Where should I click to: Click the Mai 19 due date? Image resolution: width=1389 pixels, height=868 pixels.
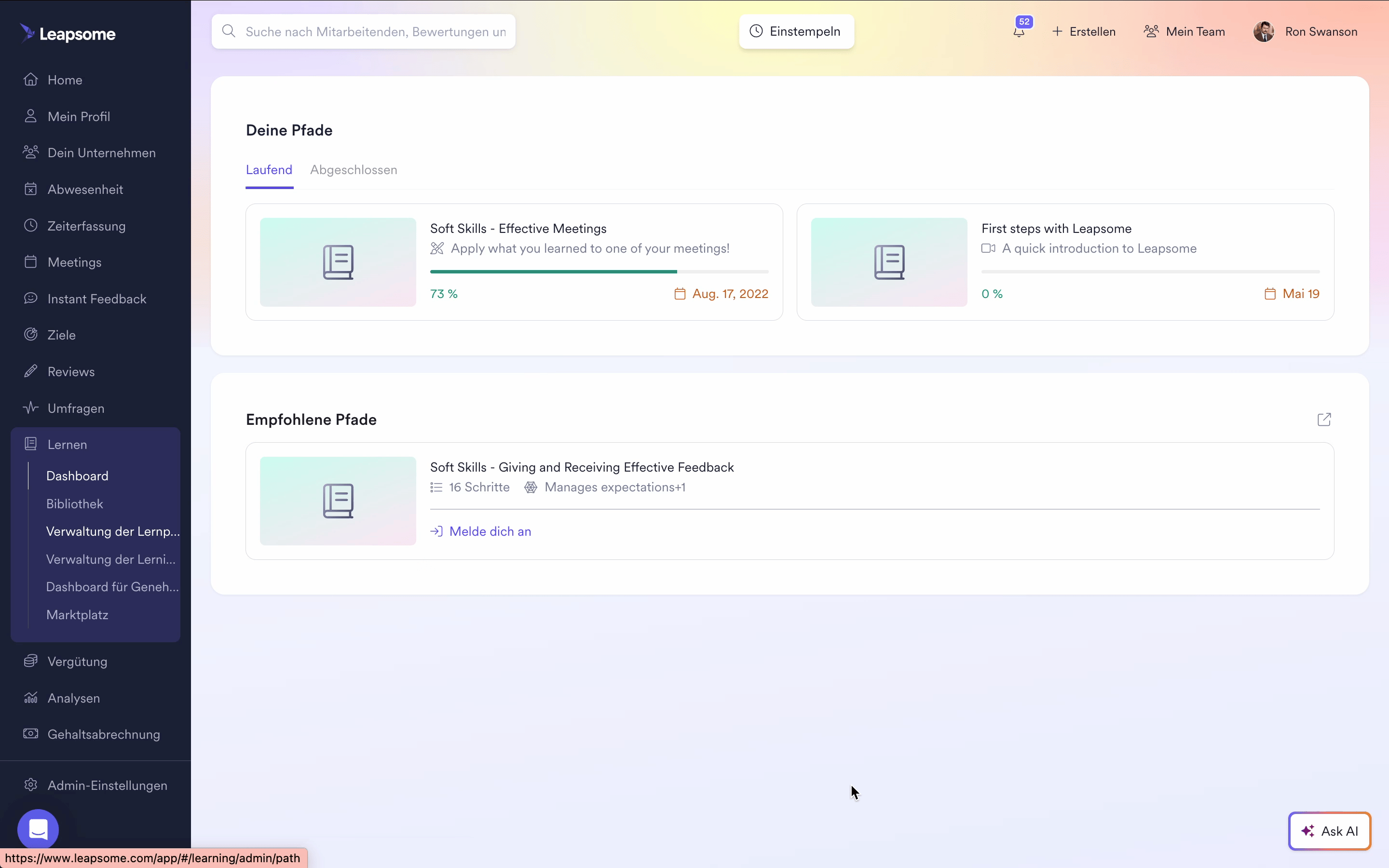tap(1301, 294)
